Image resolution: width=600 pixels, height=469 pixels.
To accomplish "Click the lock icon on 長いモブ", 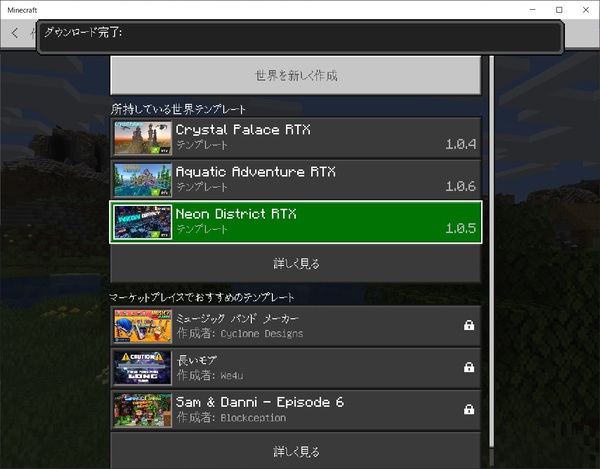I will [x=469, y=367].
